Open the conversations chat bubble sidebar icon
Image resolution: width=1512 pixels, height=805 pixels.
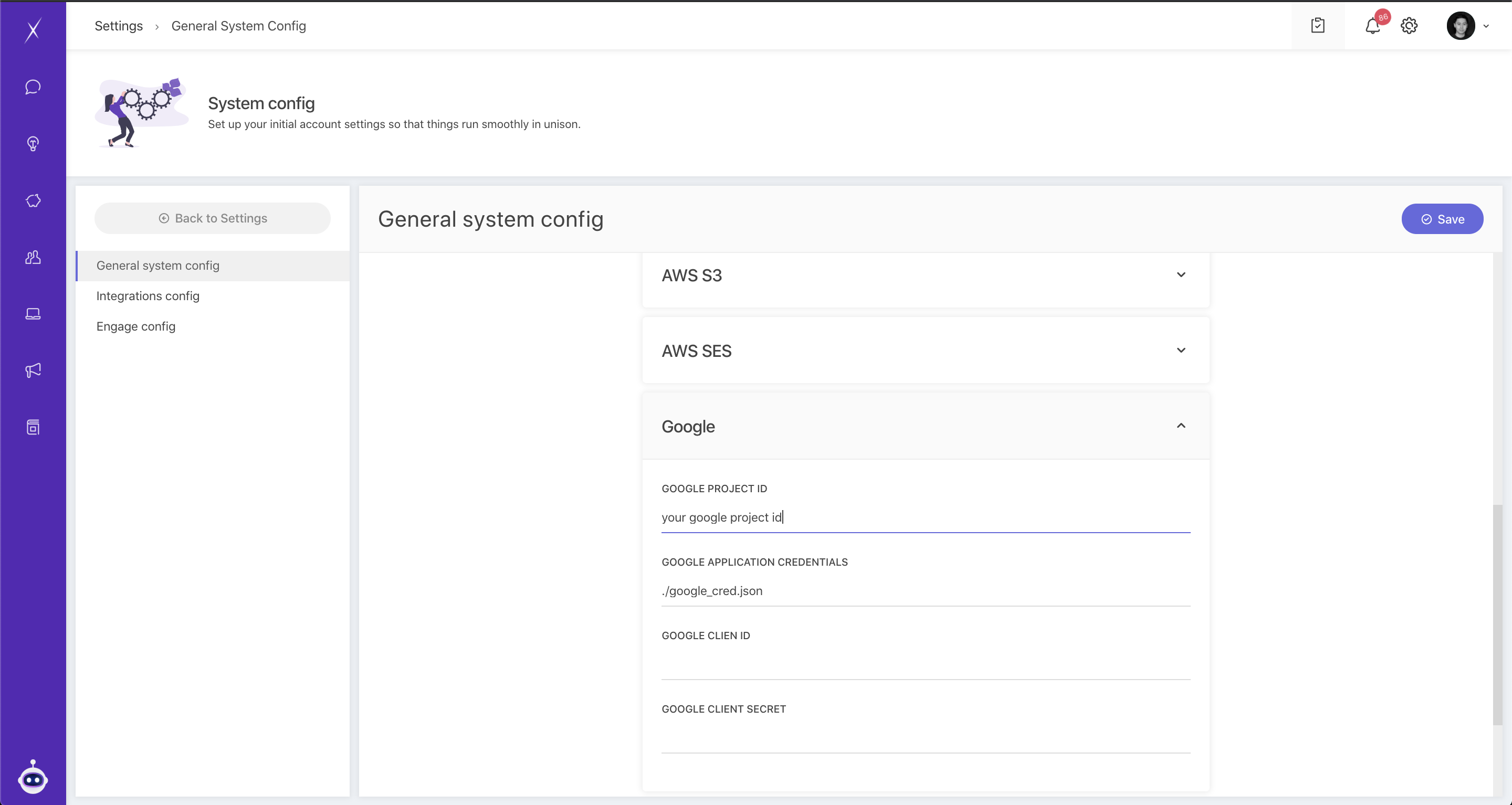33,87
